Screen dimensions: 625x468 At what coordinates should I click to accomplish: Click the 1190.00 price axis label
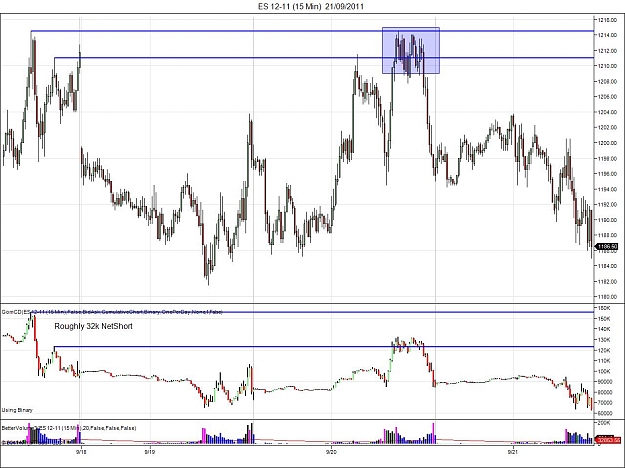click(607, 220)
